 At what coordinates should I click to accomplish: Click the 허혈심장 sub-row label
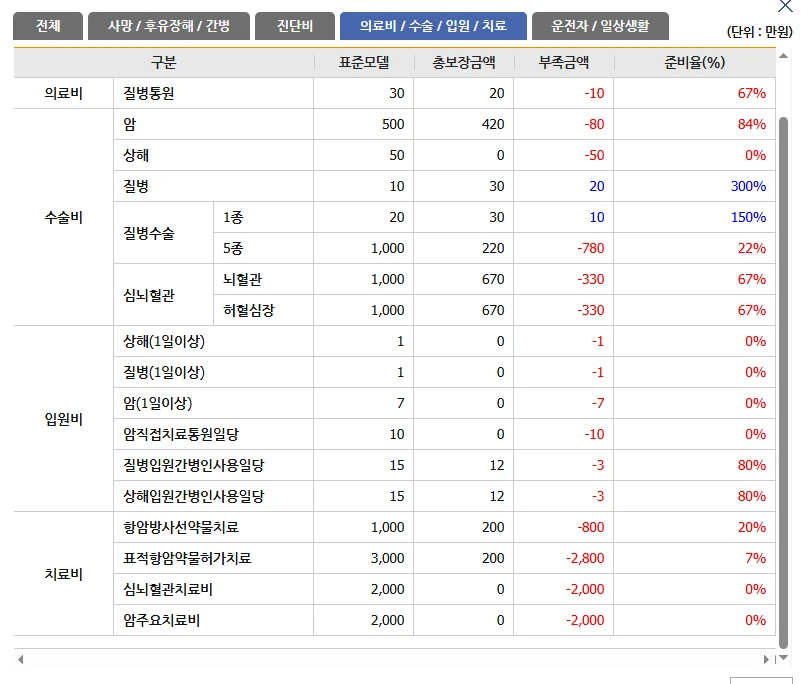tap(249, 311)
